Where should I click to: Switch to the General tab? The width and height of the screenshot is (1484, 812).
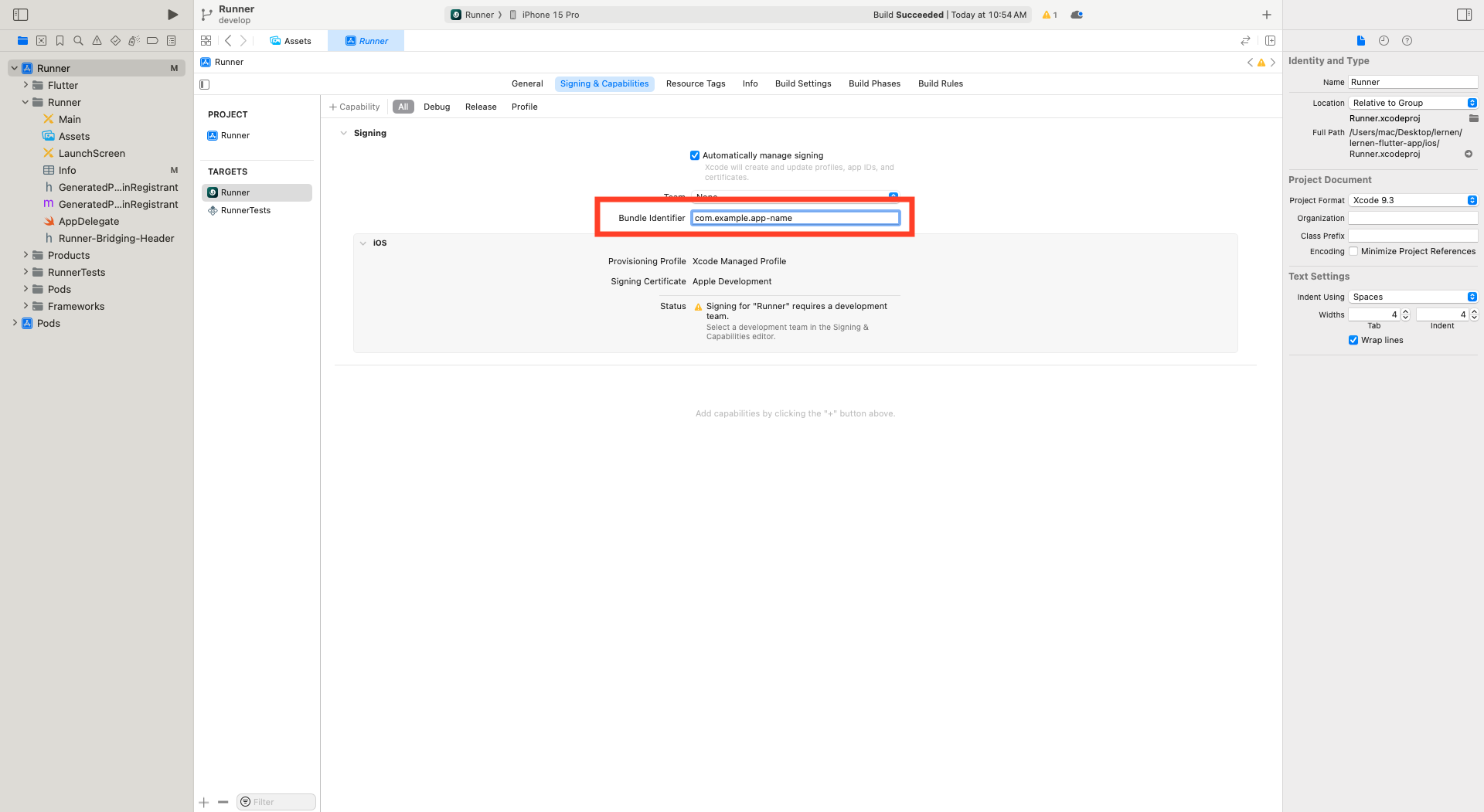(527, 83)
